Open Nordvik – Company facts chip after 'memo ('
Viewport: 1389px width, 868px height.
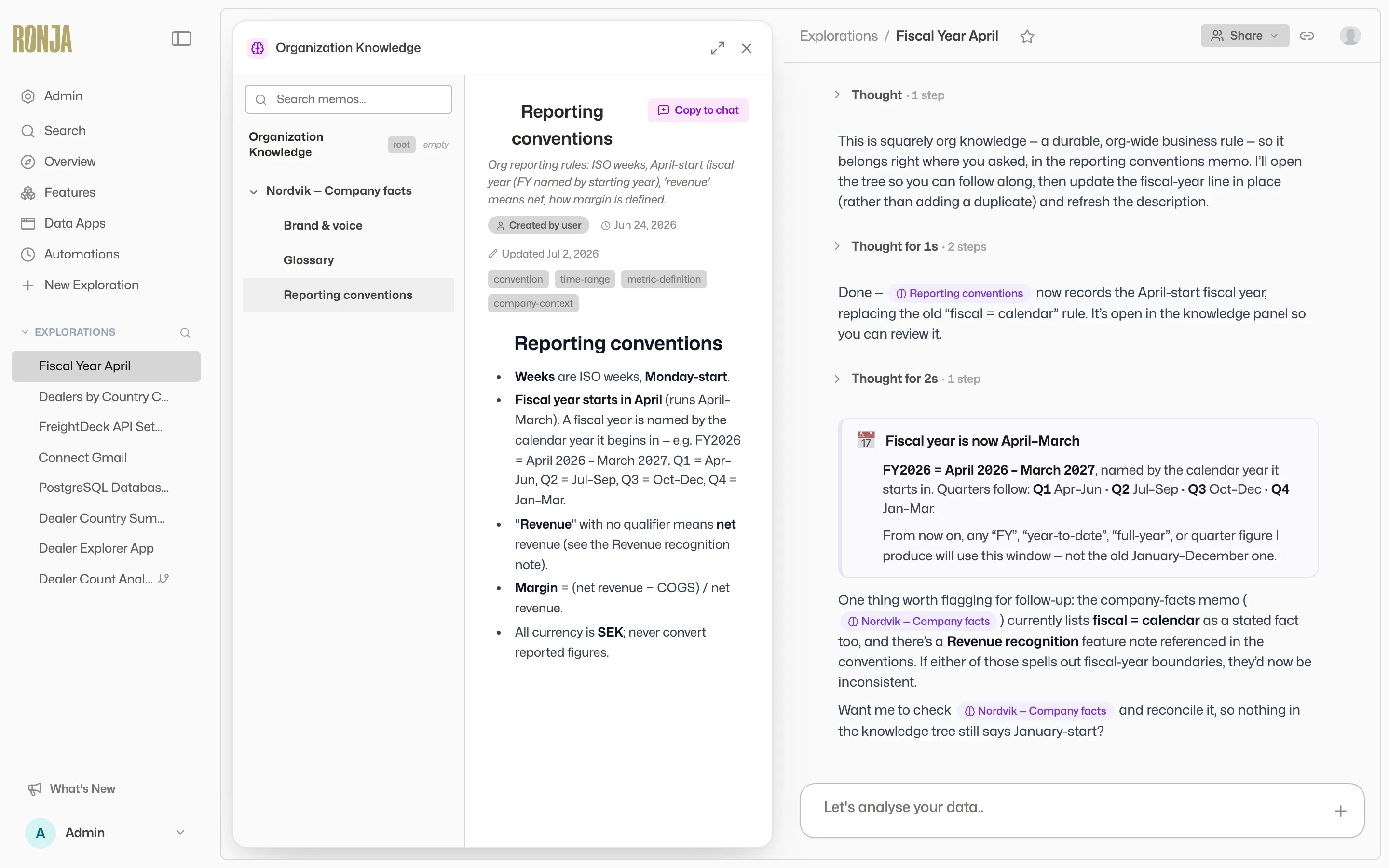[919, 621]
